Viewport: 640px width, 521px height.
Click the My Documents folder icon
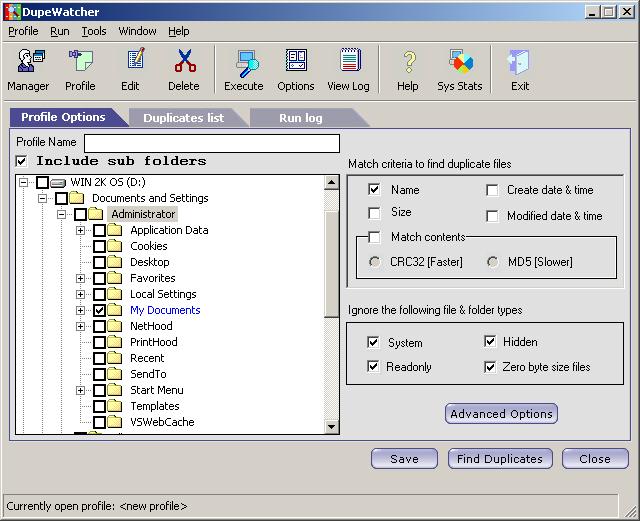click(115, 310)
